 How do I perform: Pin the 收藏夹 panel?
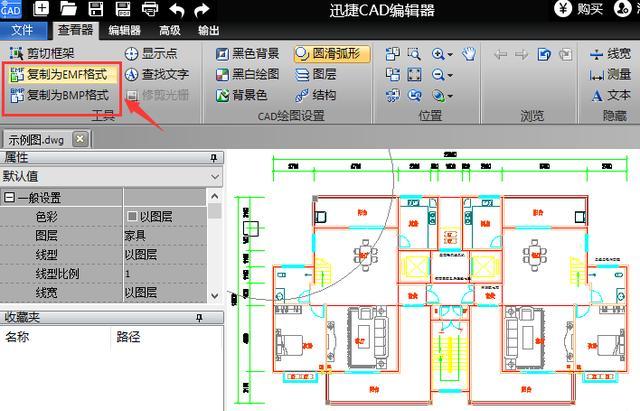pos(199,318)
